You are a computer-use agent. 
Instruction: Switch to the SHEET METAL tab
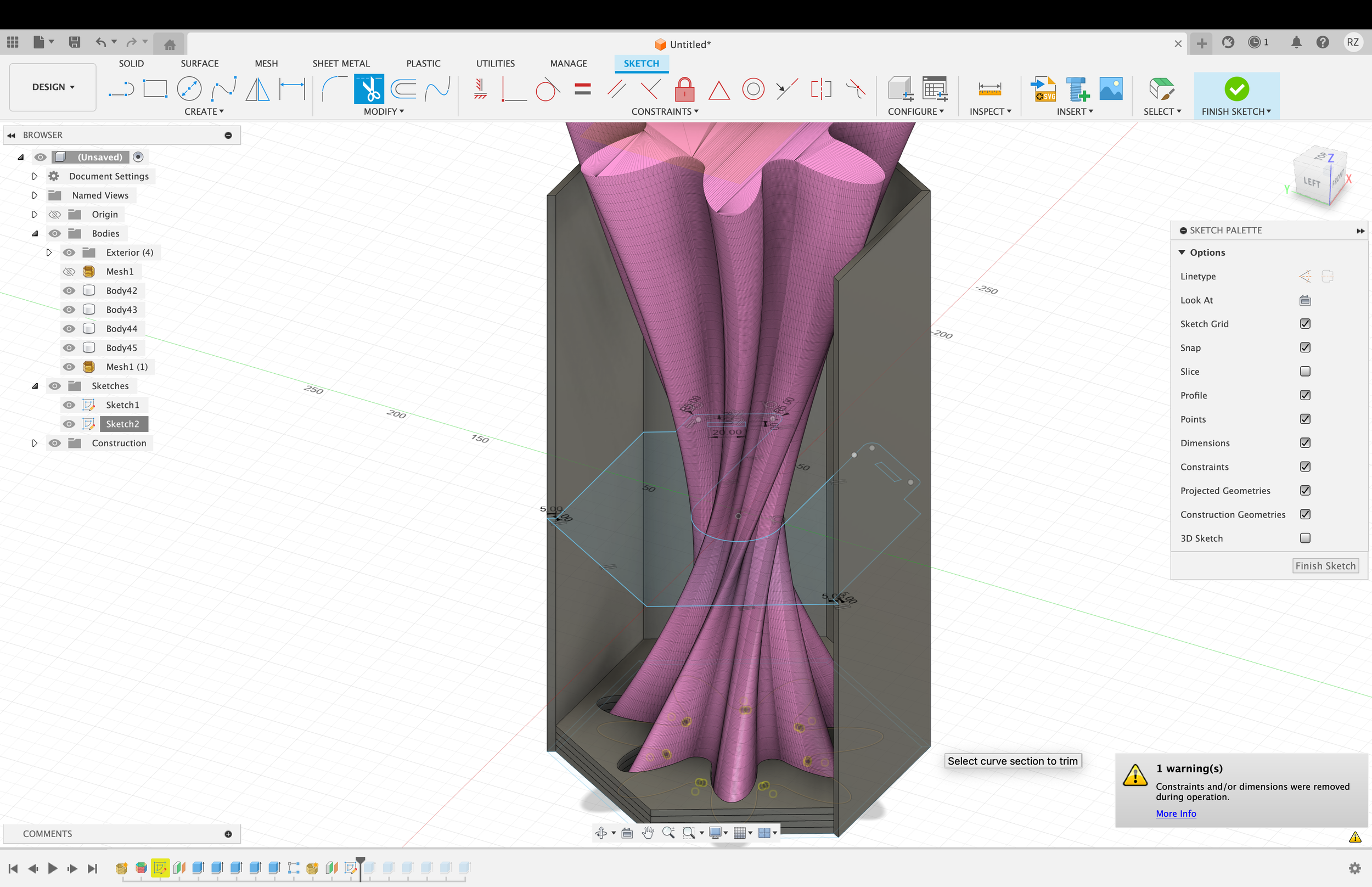point(341,63)
